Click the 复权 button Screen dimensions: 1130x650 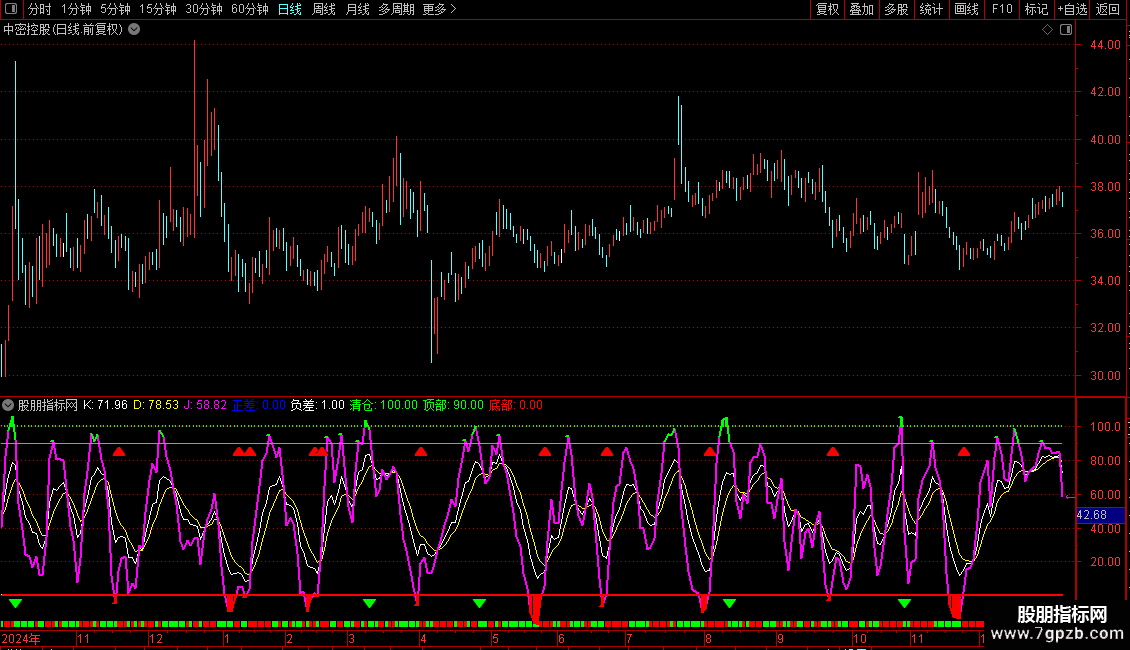click(828, 9)
